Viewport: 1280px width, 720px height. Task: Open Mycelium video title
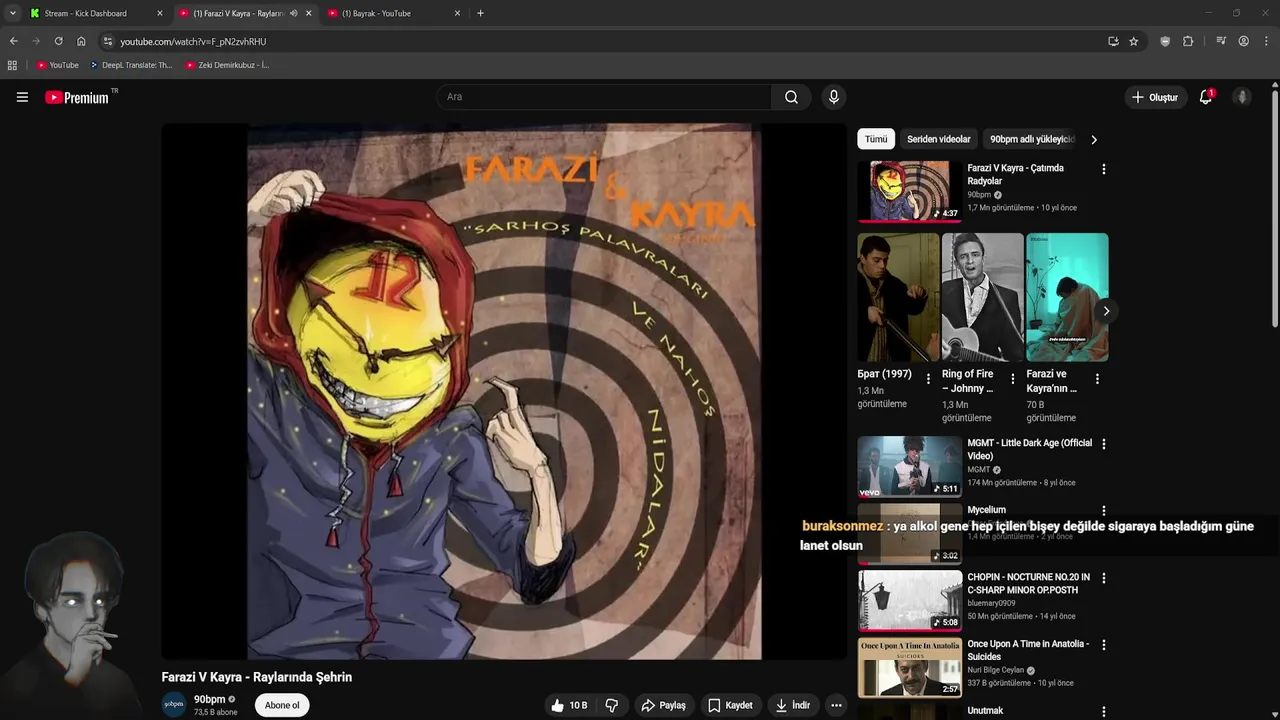click(986, 510)
